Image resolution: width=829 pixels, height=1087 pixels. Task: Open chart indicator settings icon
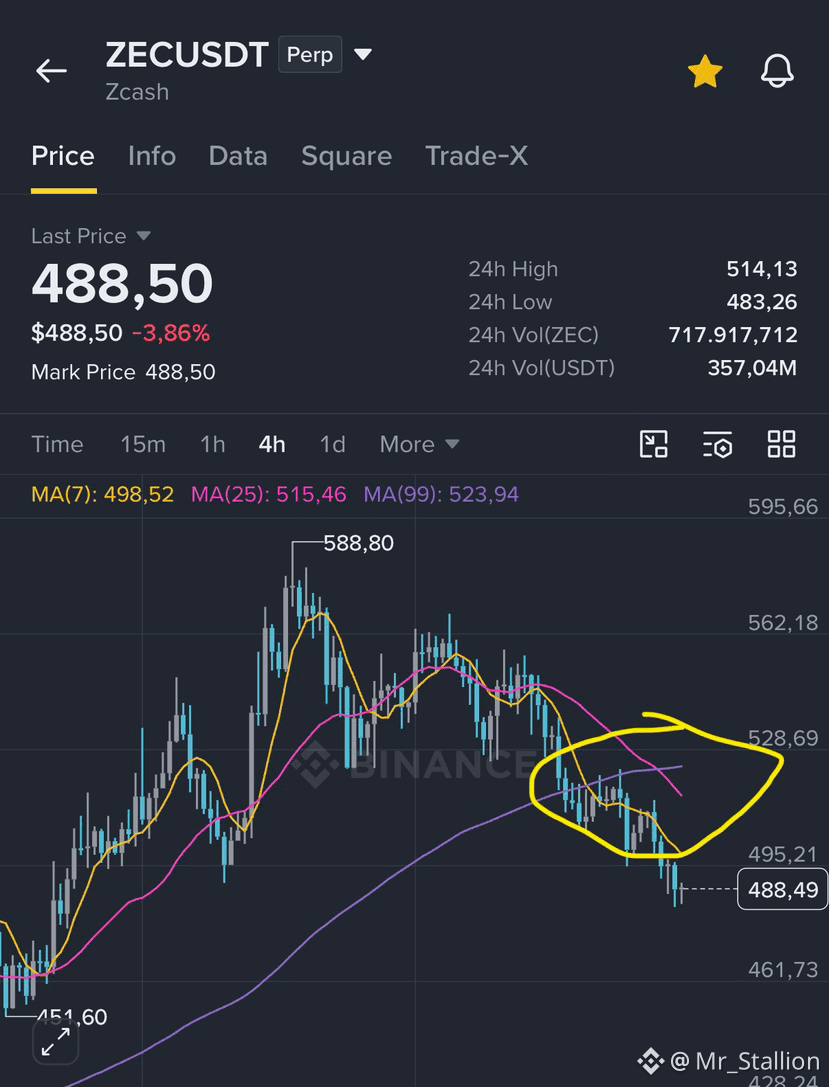coord(717,444)
